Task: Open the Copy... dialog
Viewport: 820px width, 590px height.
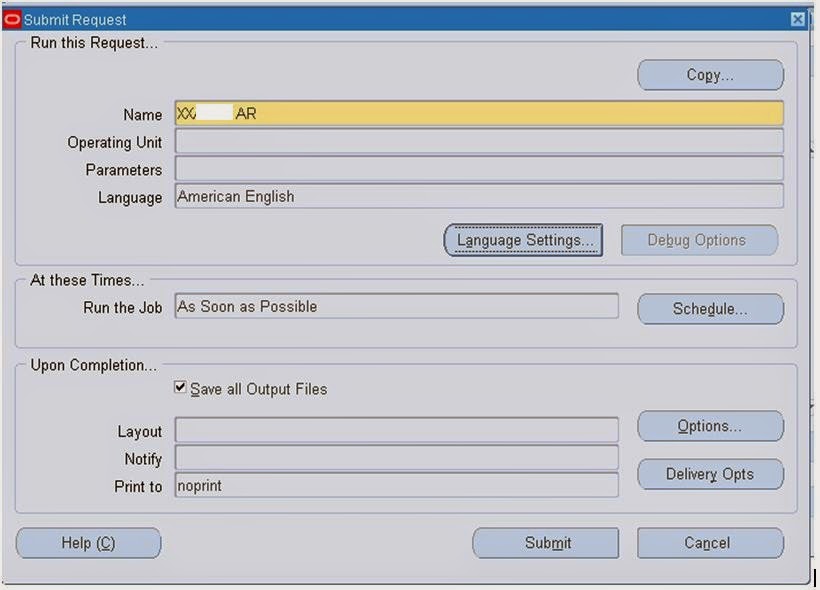Action: pos(710,74)
